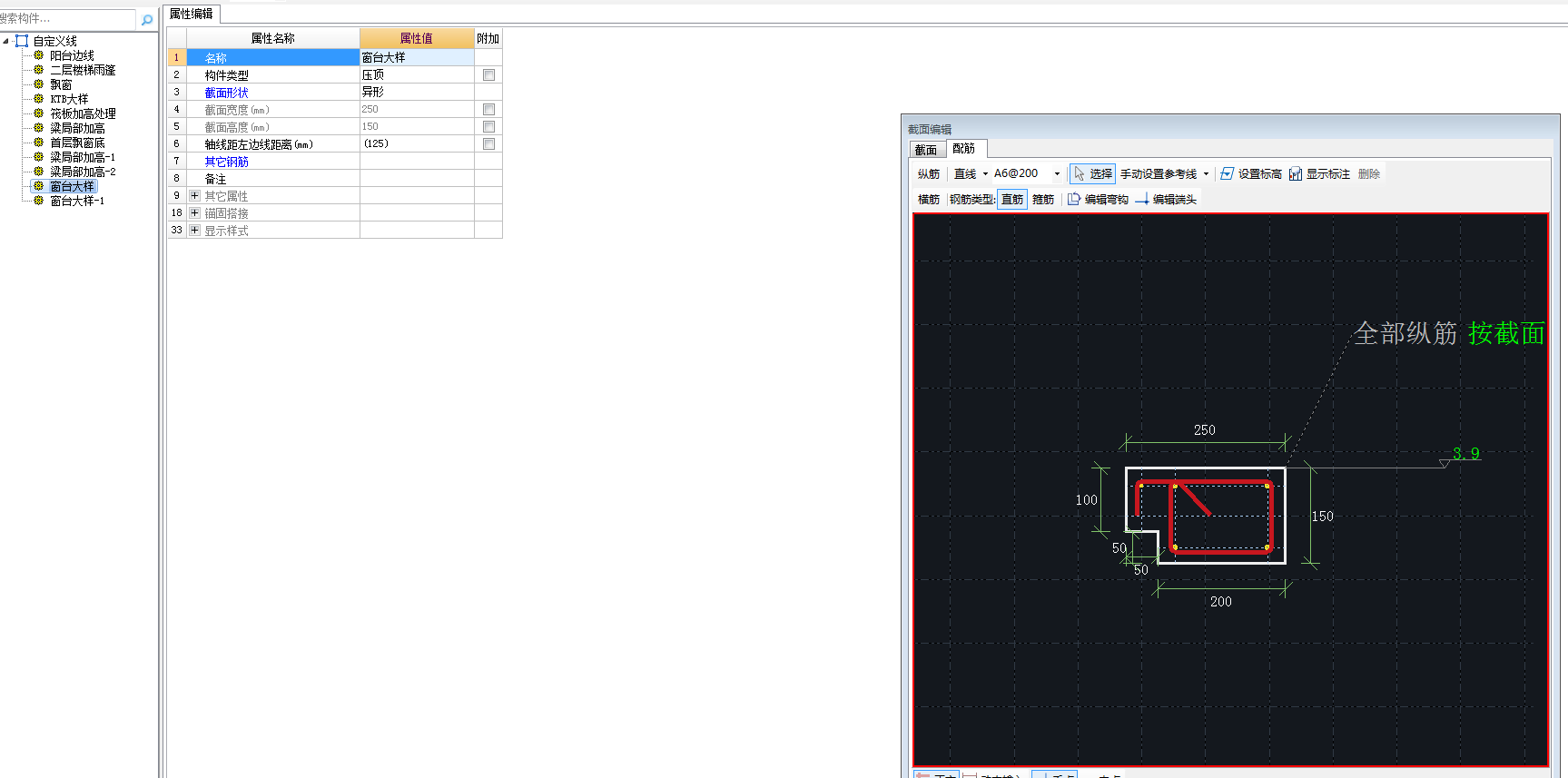Viewport: 1568px width, 778px height.
Task: Click the 编辑端头 end editing tool
Action: pos(1166,199)
